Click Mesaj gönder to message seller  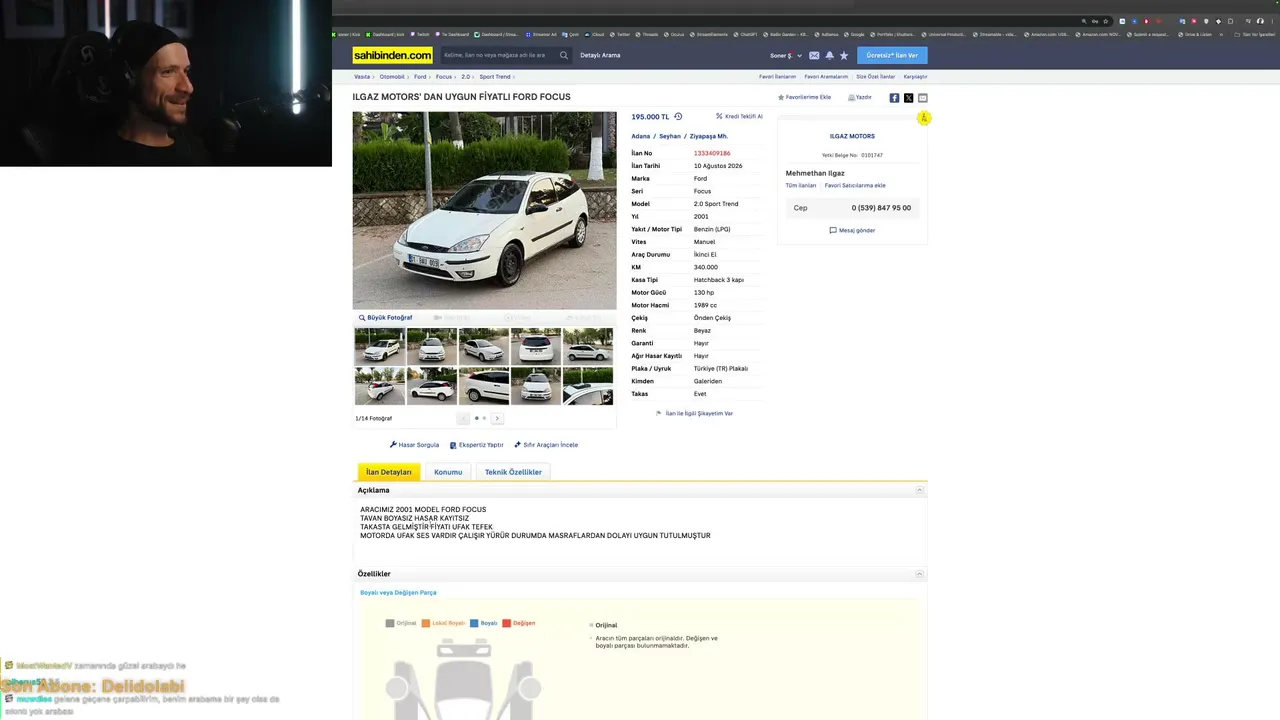click(x=852, y=231)
